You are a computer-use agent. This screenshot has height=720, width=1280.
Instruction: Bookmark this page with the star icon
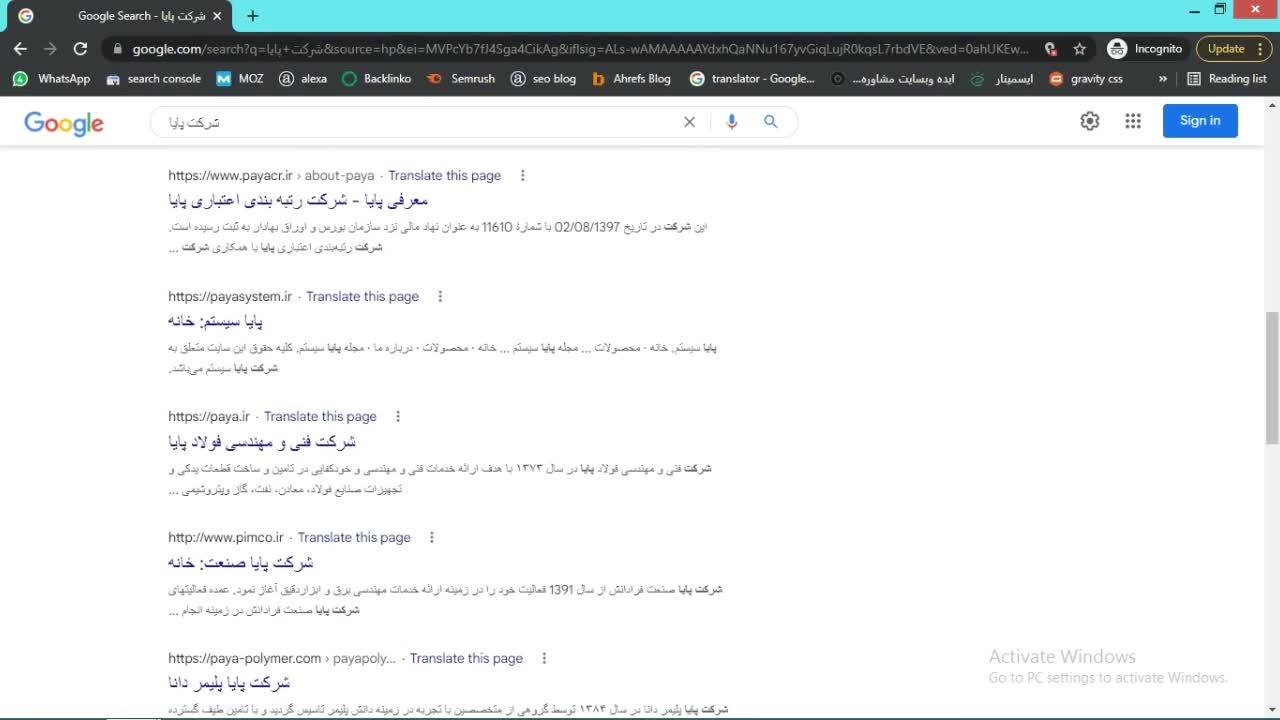click(1079, 48)
